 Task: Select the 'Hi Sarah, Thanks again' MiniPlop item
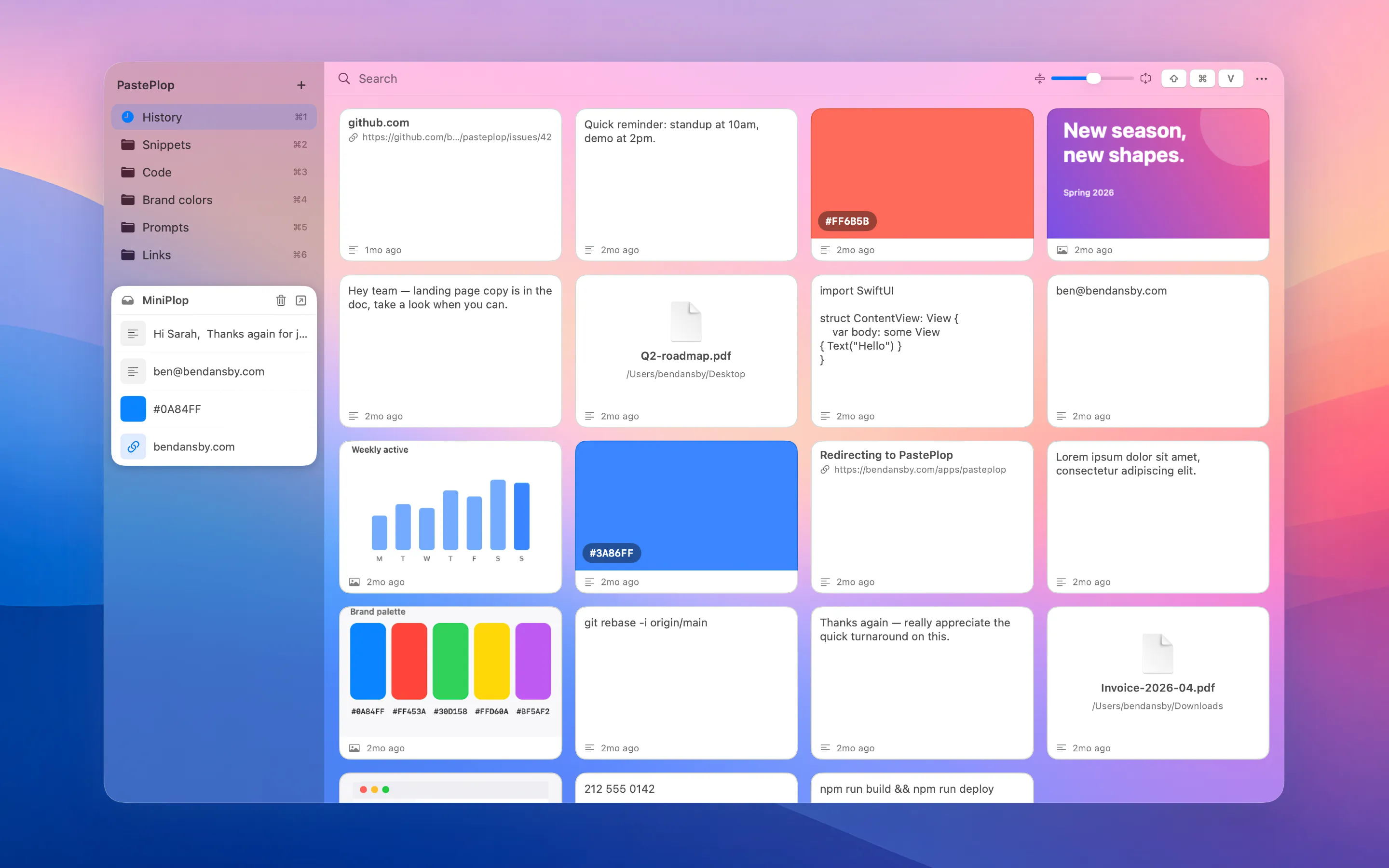214,334
